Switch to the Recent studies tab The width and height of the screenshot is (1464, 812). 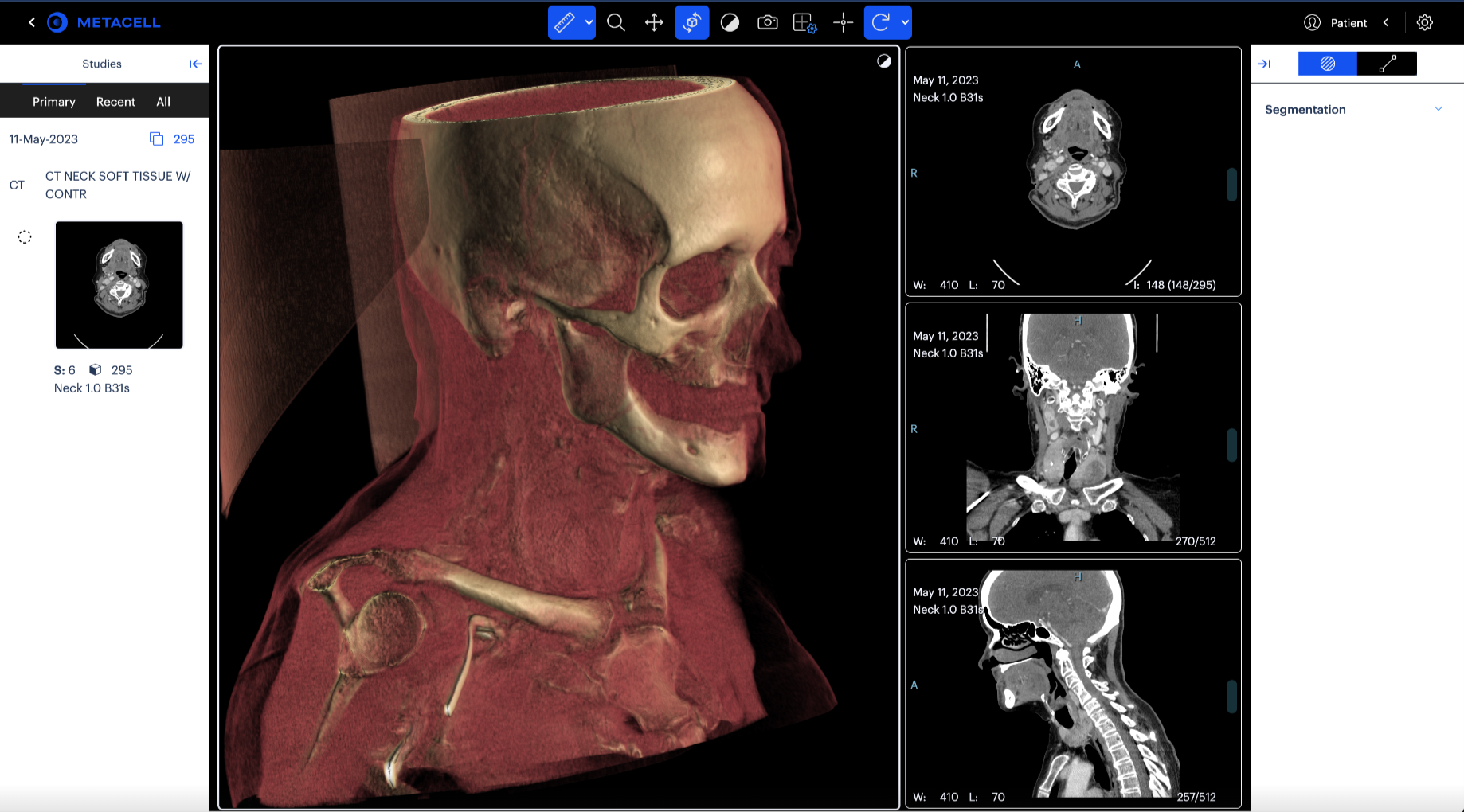click(x=115, y=102)
